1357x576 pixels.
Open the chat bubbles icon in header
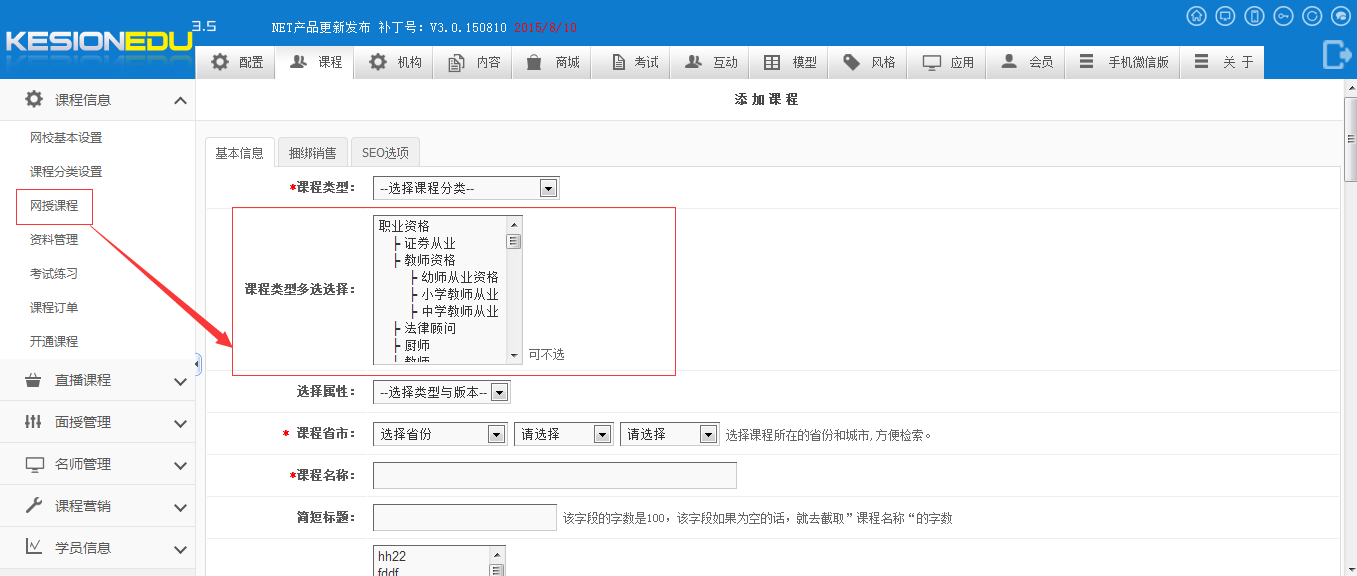tap(1341, 16)
